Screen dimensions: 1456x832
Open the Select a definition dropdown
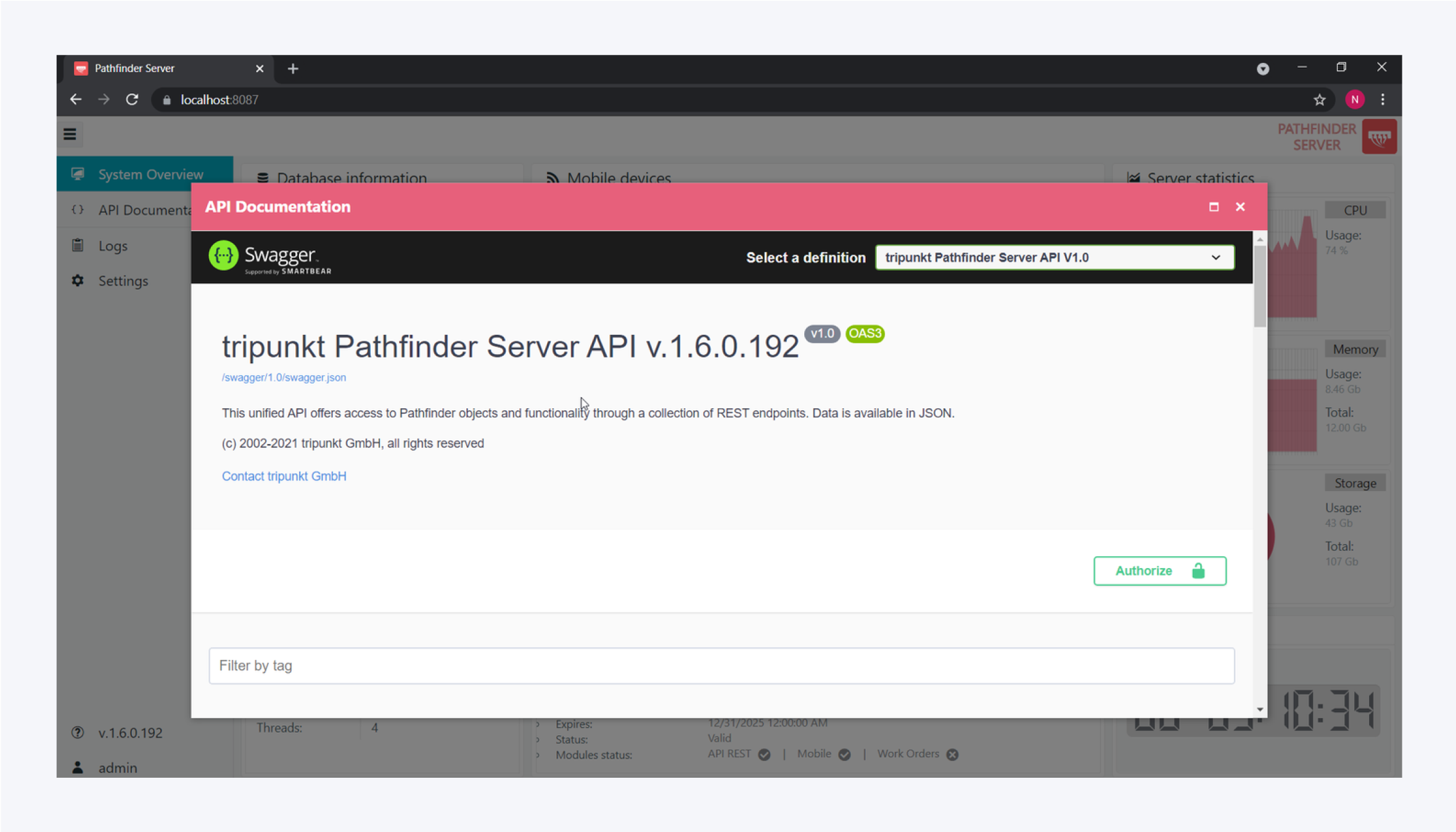point(1055,257)
